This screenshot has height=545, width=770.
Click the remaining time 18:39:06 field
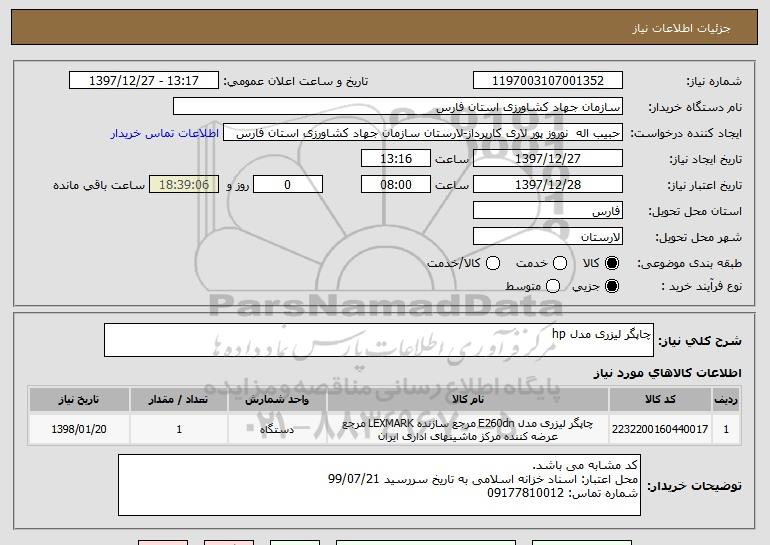[184, 185]
